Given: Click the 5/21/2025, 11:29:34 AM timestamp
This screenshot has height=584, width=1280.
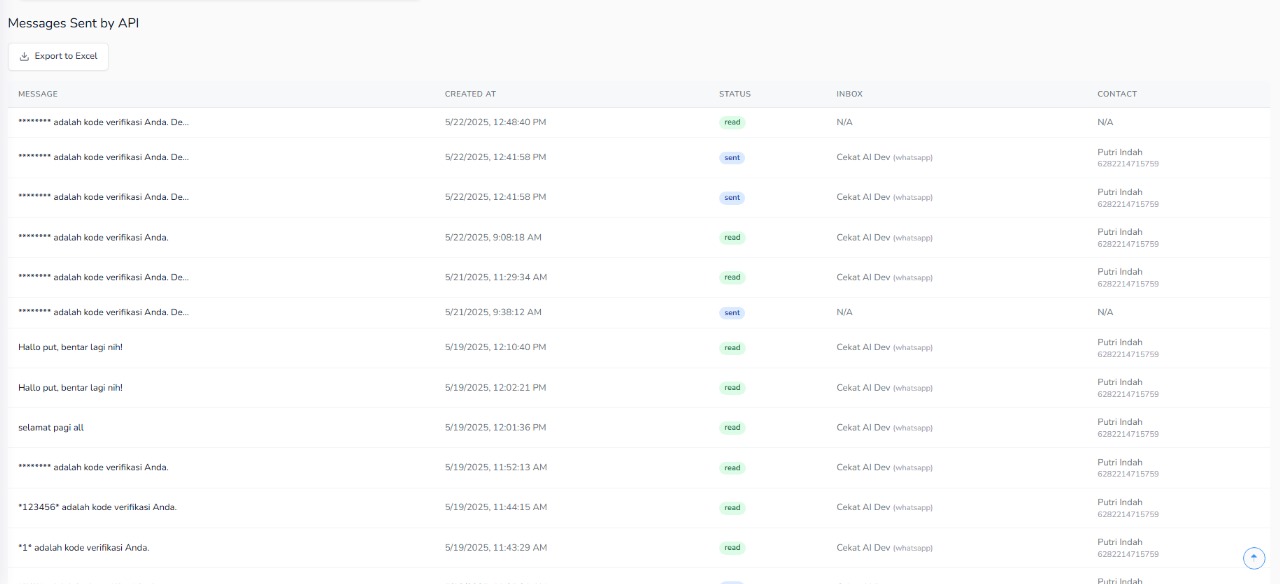Looking at the screenshot, I should [495, 278].
